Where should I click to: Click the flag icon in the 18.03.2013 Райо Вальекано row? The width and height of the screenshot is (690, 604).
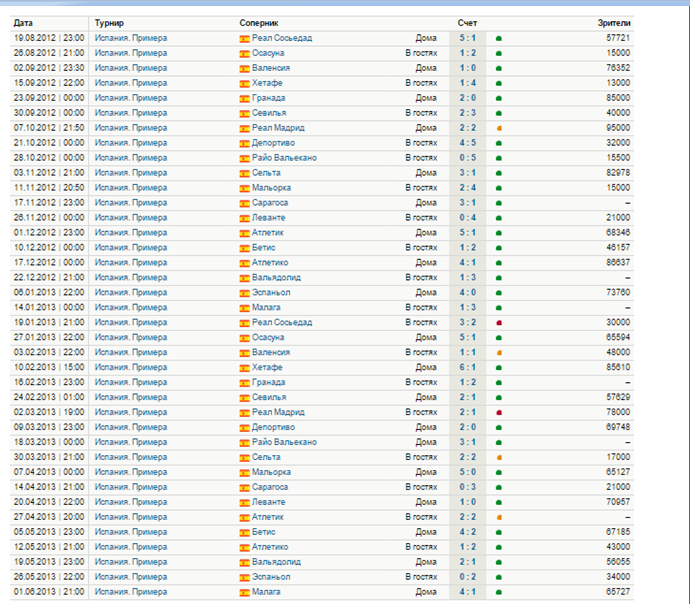click(x=244, y=443)
